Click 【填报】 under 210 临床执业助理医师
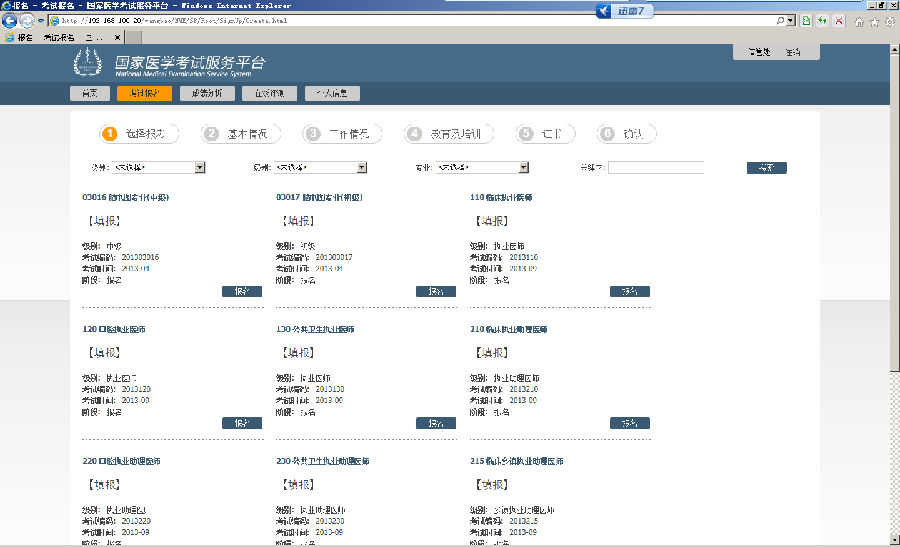 [x=492, y=353]
